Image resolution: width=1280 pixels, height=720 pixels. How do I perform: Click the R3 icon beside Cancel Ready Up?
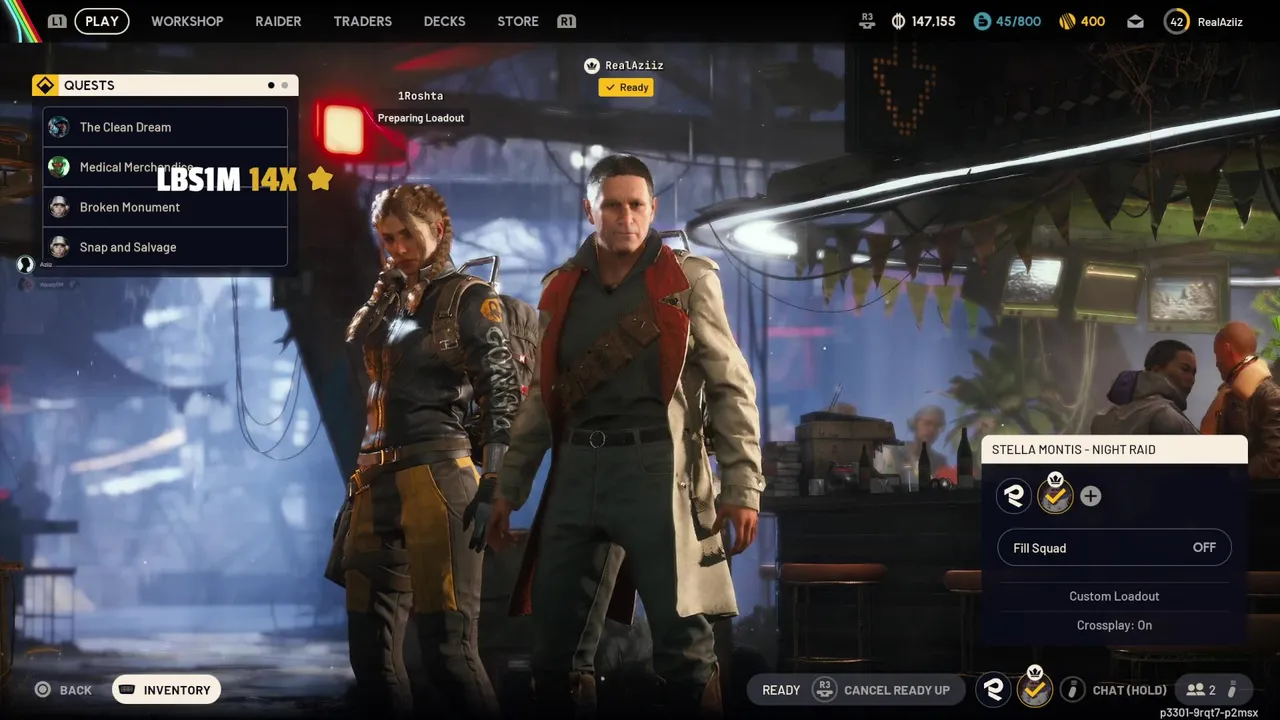[824, 690]
